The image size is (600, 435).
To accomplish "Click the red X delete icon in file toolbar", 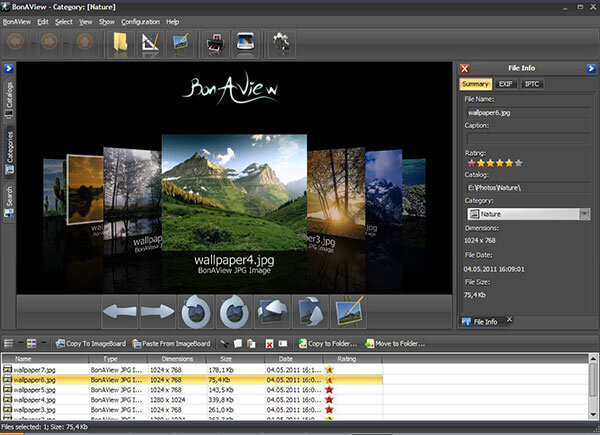I will click(x=269, y=343).
